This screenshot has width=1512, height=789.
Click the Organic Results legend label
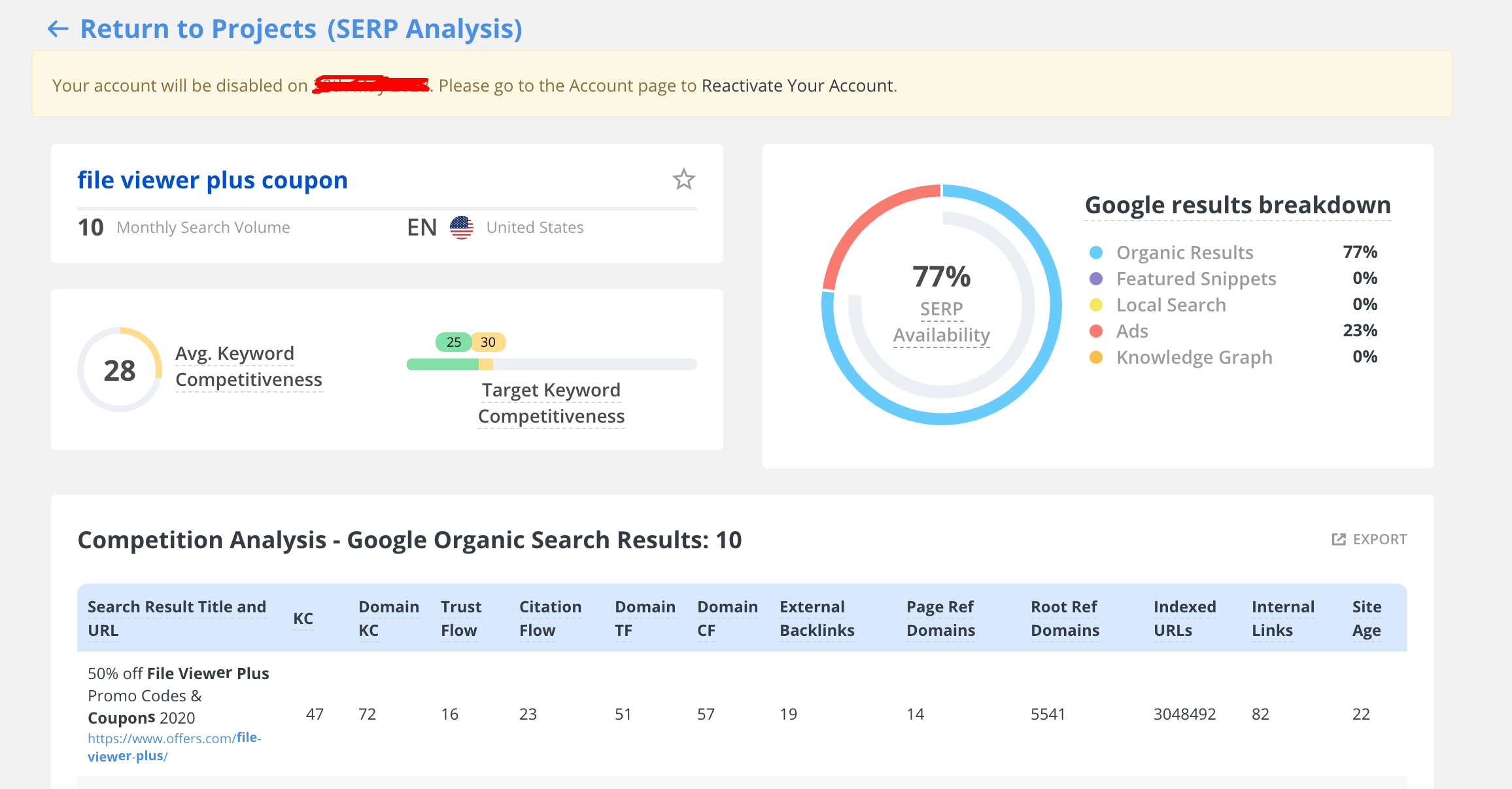(1184, 253)
